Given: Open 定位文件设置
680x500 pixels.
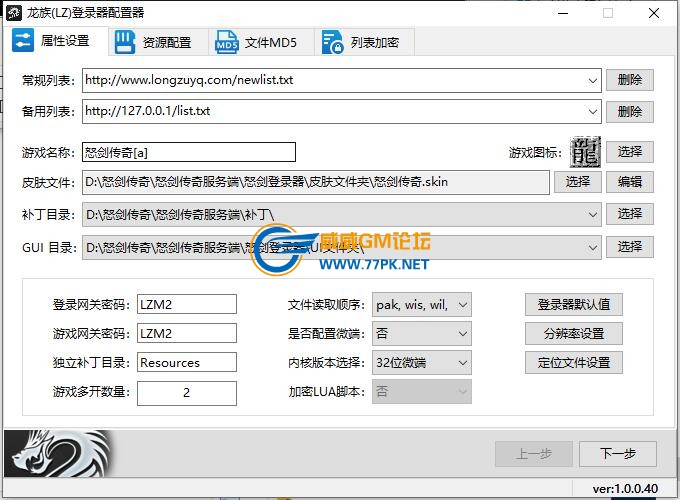Looking at the screenshot, I should click(x=574, y=363).
